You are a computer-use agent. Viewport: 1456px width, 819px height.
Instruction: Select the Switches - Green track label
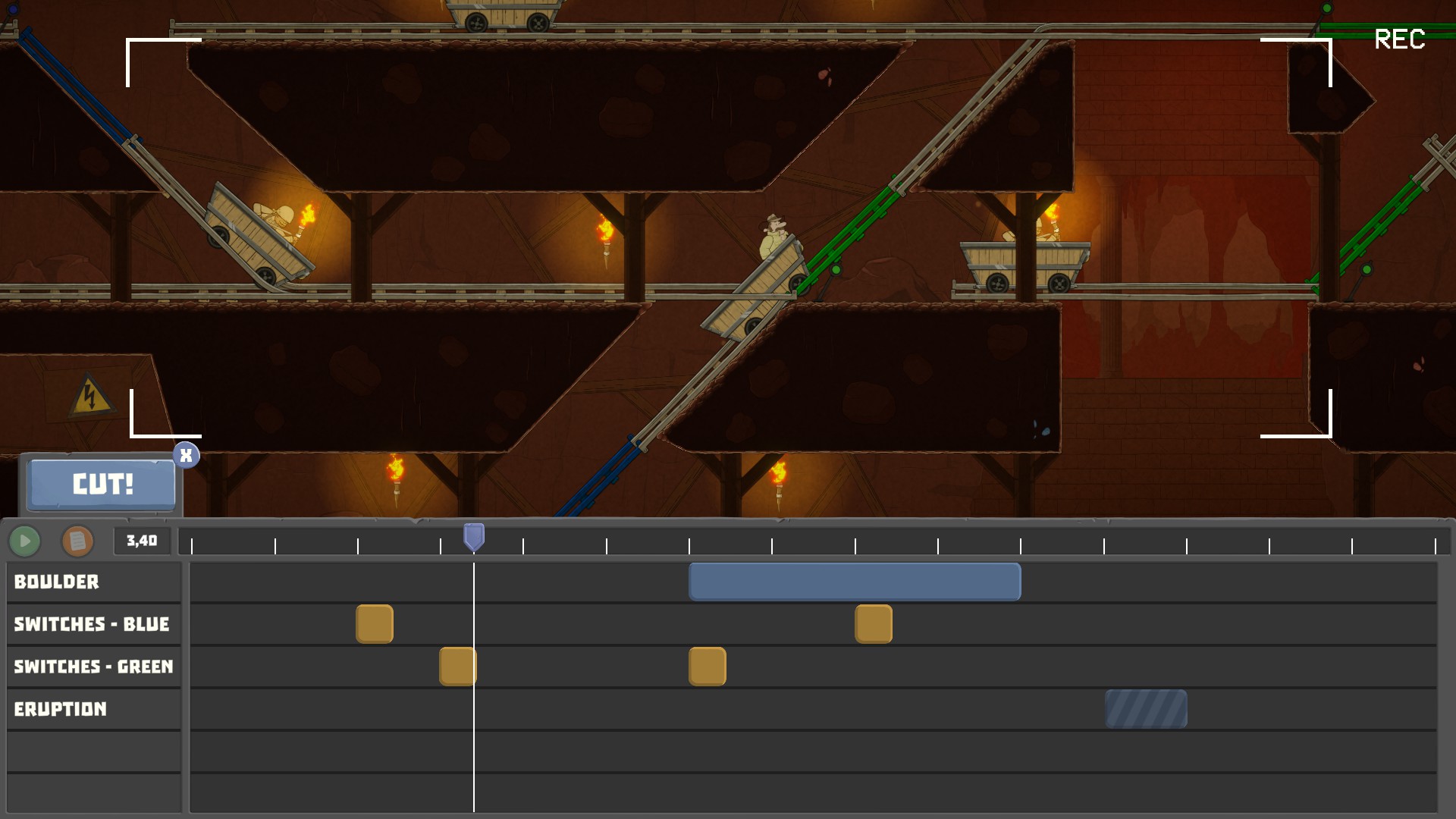click(x=93, y=667)
